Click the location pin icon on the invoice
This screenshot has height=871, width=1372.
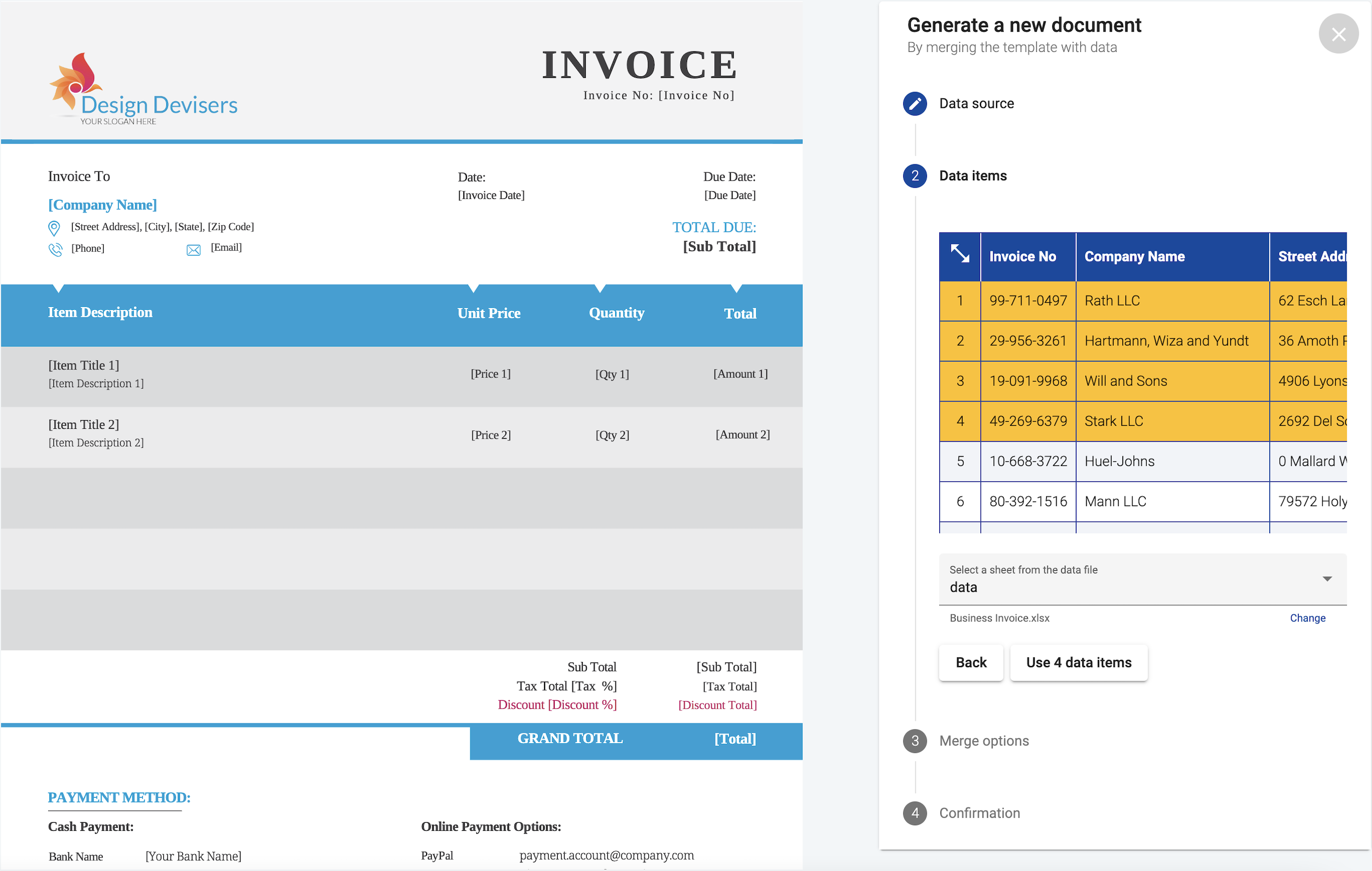(54, 228)
